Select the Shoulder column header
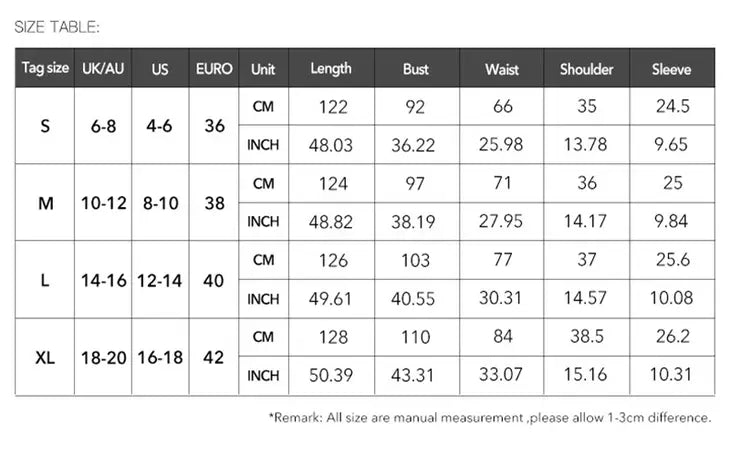This screenshot has width=730, height=456. [587, 69]
